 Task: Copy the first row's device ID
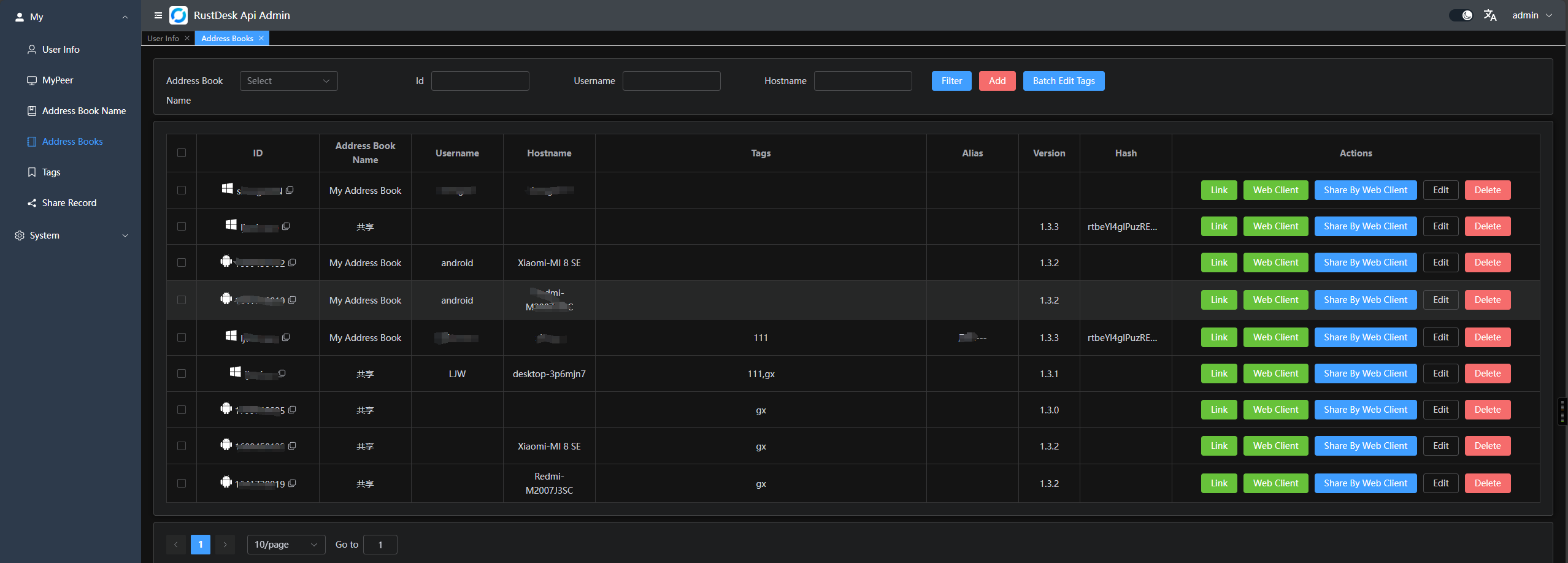291,190
